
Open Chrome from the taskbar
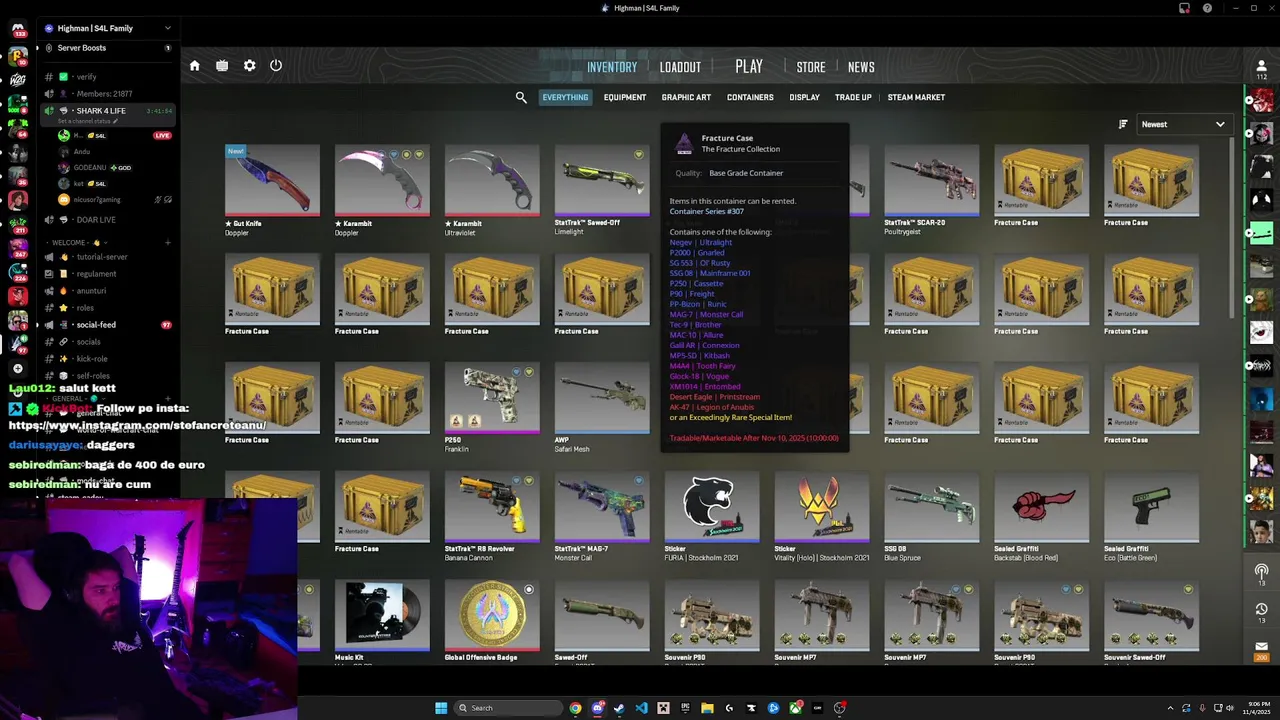575,708
